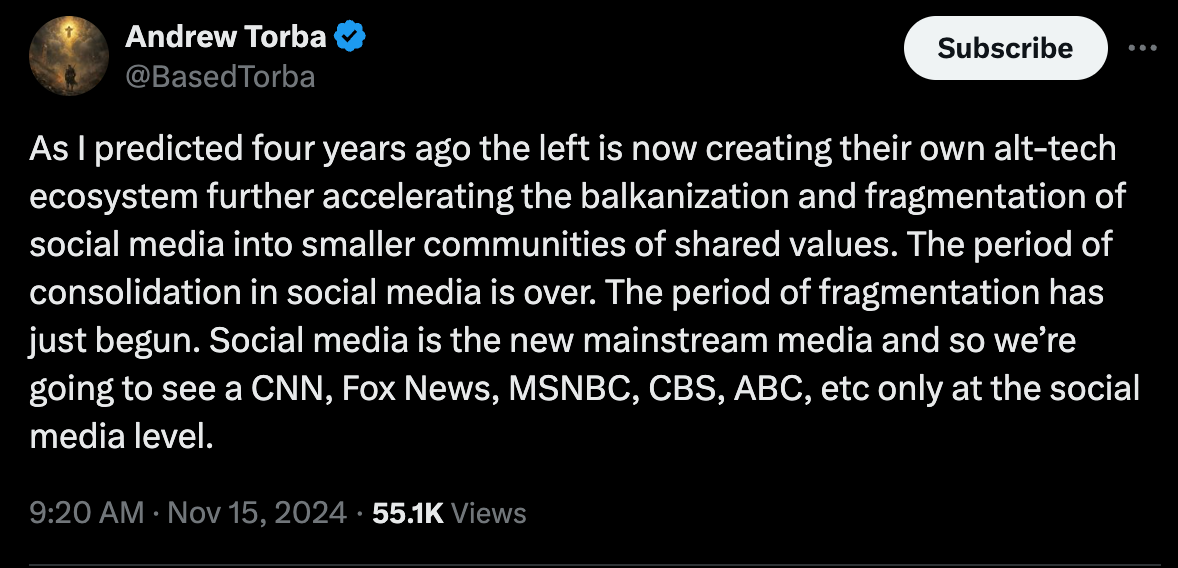Click the final words media level
Image resolution: width=1178 pixels, height=568 pixels.
pos(122,438)
